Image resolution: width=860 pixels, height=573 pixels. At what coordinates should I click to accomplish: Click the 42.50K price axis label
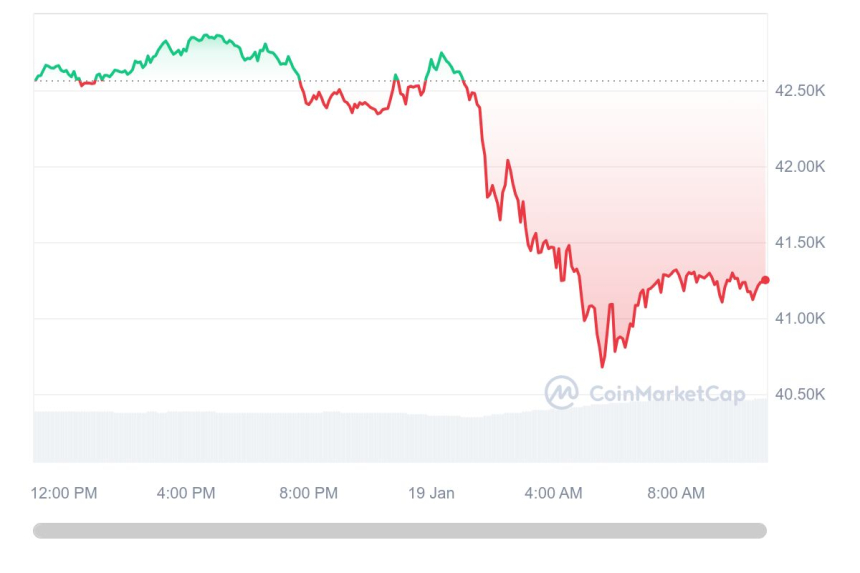tap(800, 91)
